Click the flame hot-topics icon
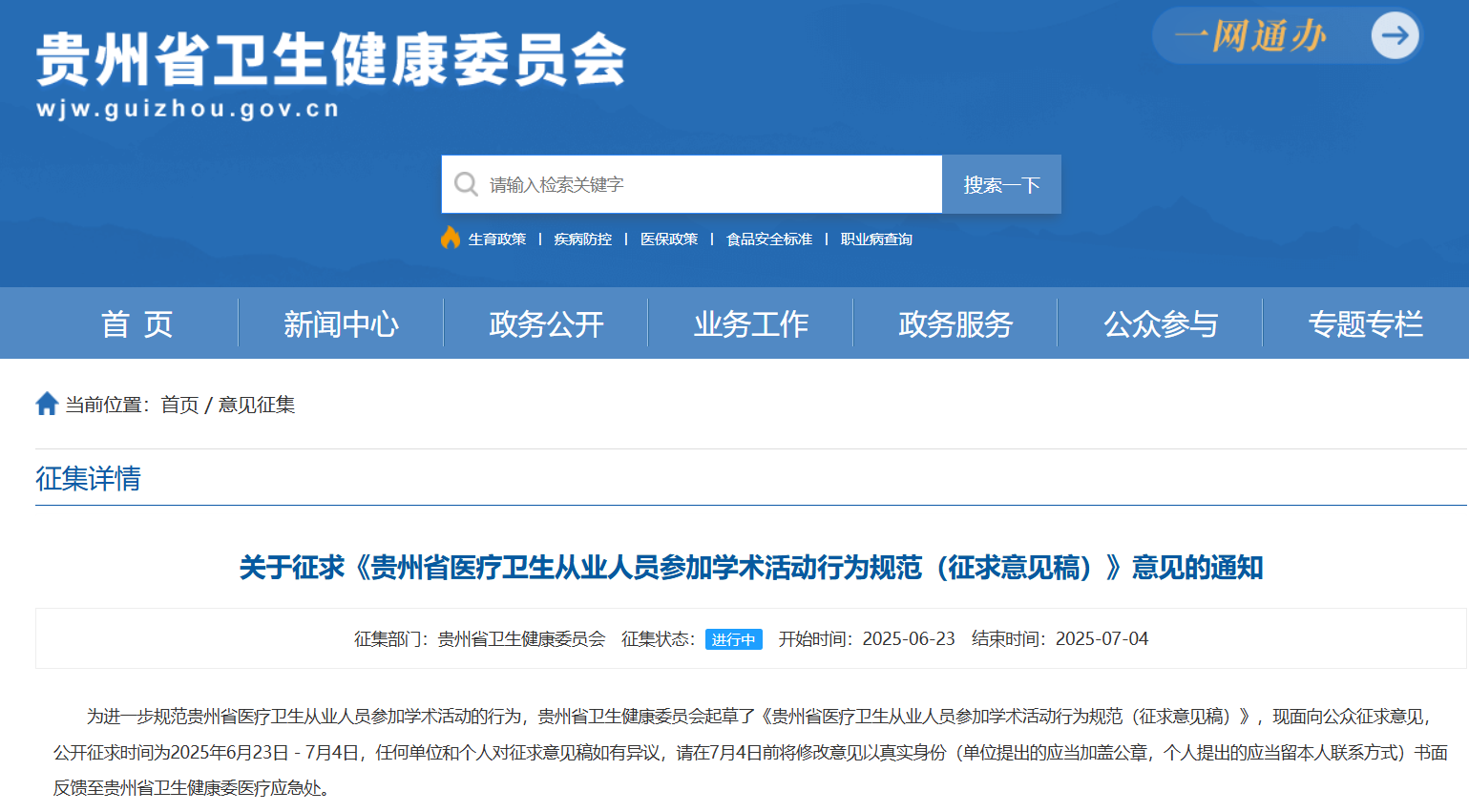 pos(451,238)
